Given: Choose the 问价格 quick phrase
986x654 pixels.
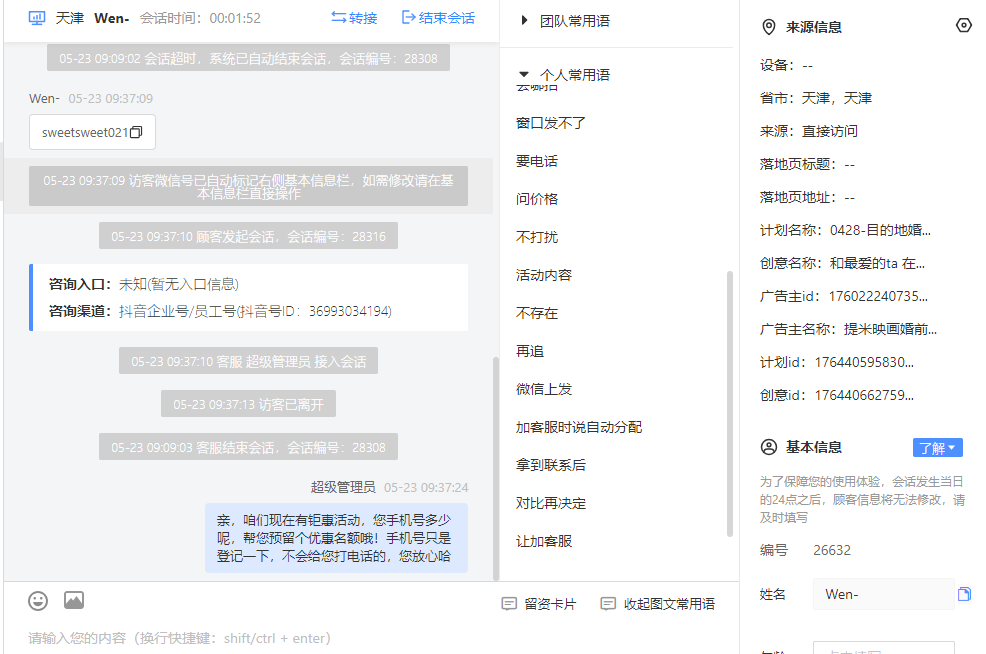Looking at the screenshot, I should click(537, 199).
